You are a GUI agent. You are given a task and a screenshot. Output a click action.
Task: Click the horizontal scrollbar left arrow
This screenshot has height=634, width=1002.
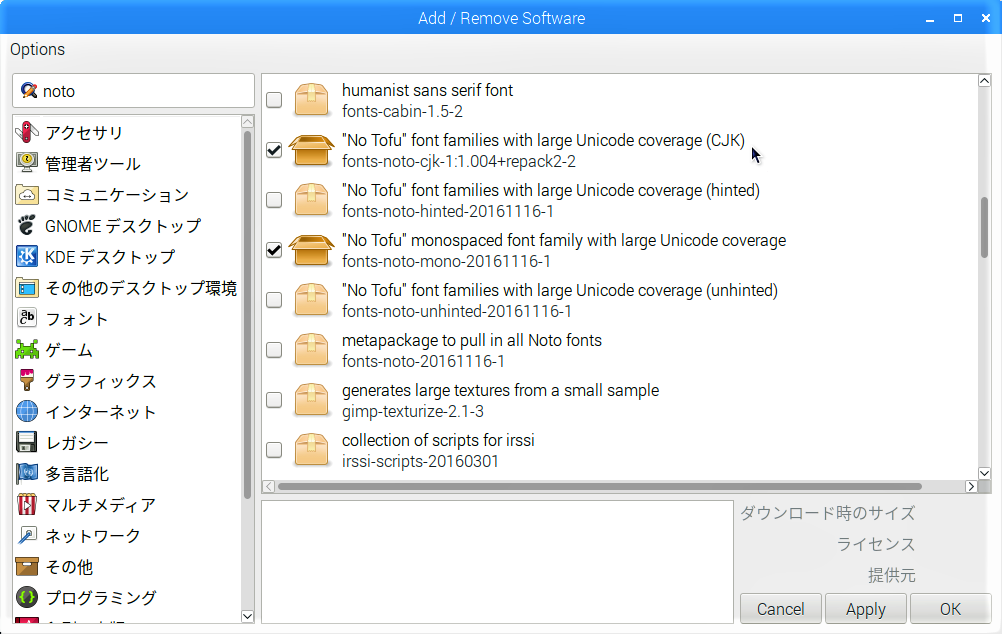coord(269,486)
